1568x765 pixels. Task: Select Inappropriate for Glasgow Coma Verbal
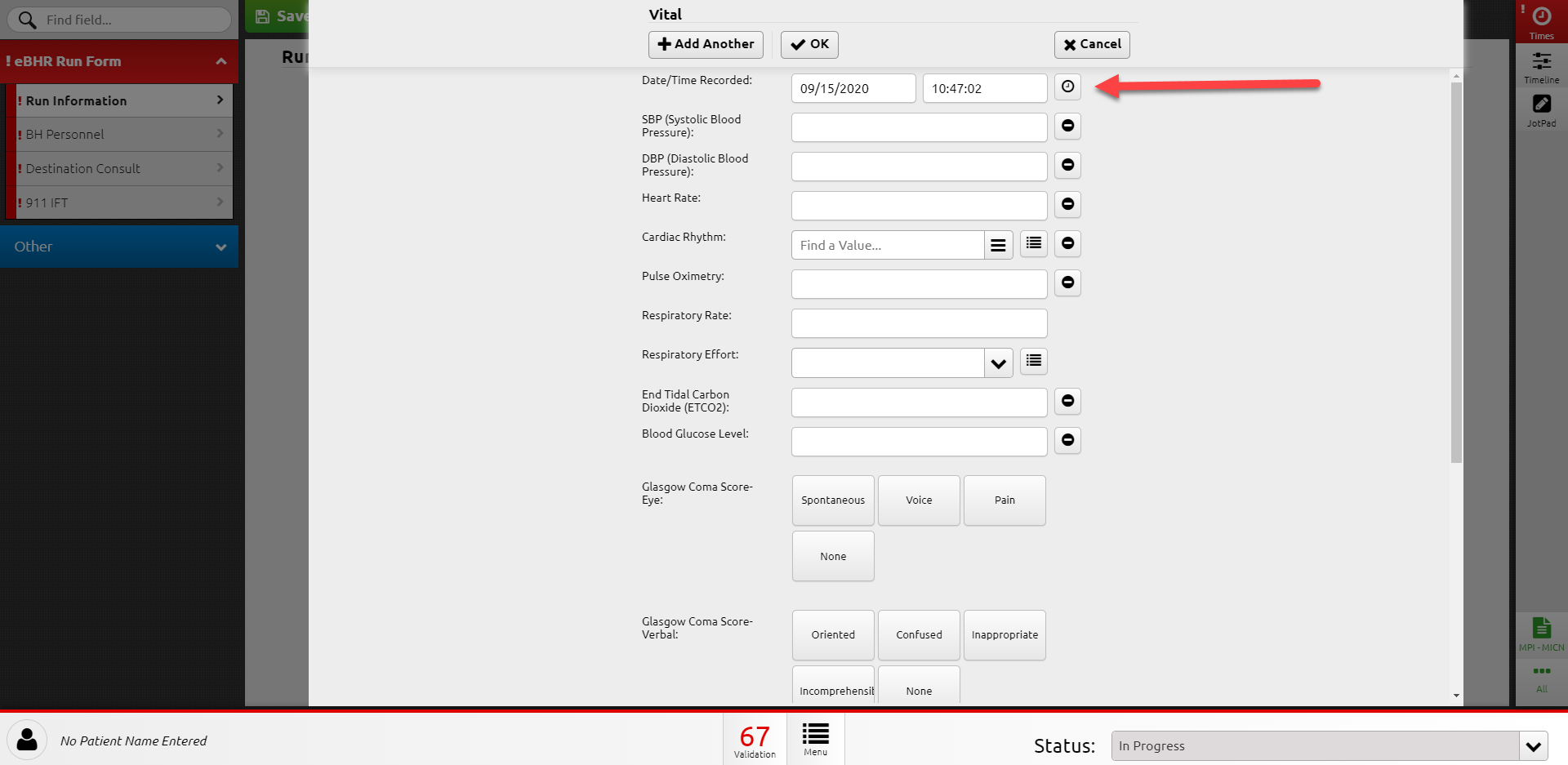[x=1004, y=634]
